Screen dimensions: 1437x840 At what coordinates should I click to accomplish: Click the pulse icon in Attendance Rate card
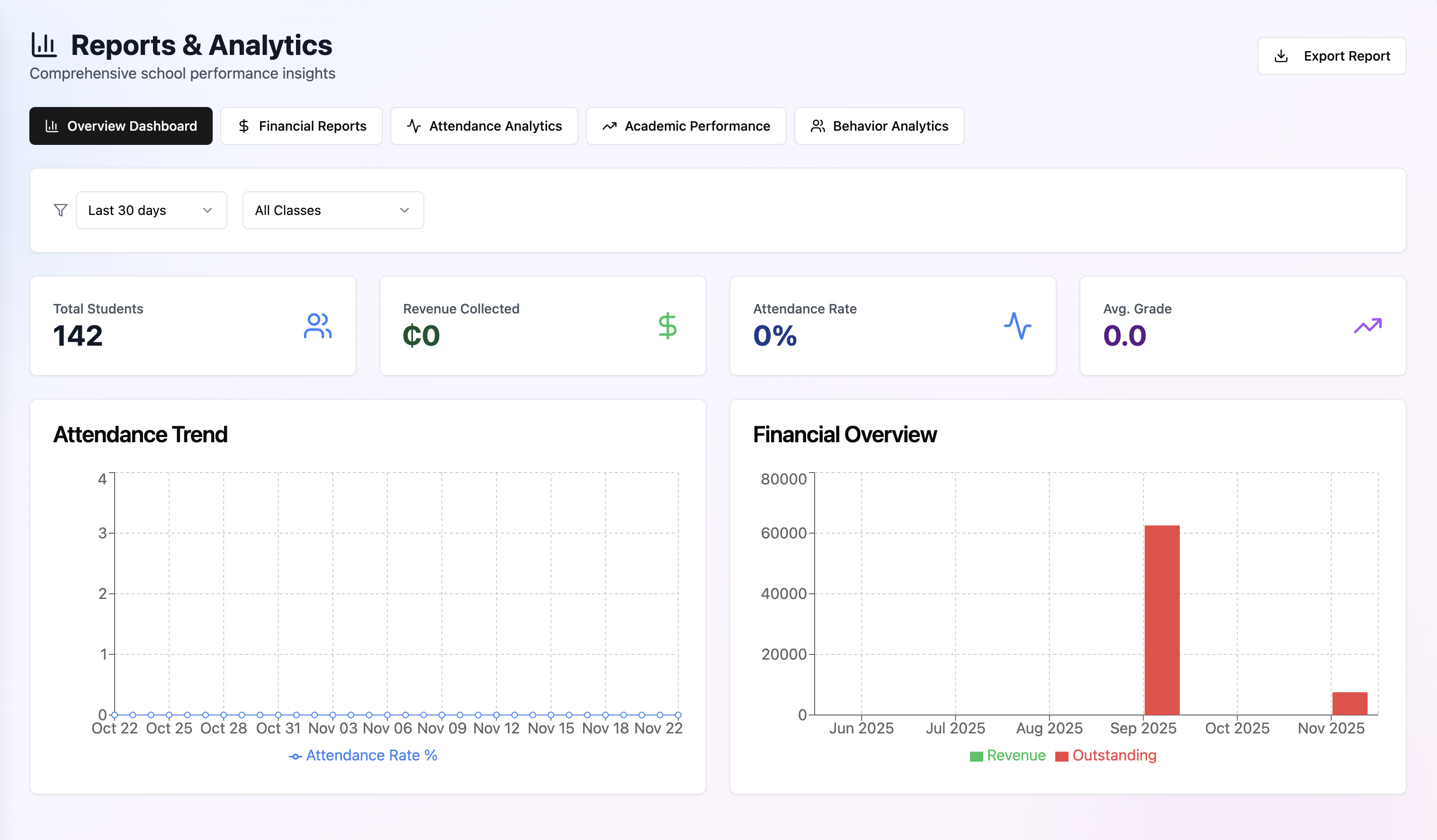pyautogui.click(x=1017, y=326)
